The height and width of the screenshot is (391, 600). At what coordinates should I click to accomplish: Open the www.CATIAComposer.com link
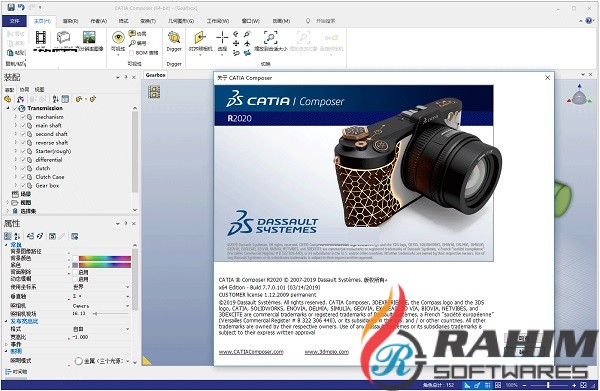click(x=251, y=352)
